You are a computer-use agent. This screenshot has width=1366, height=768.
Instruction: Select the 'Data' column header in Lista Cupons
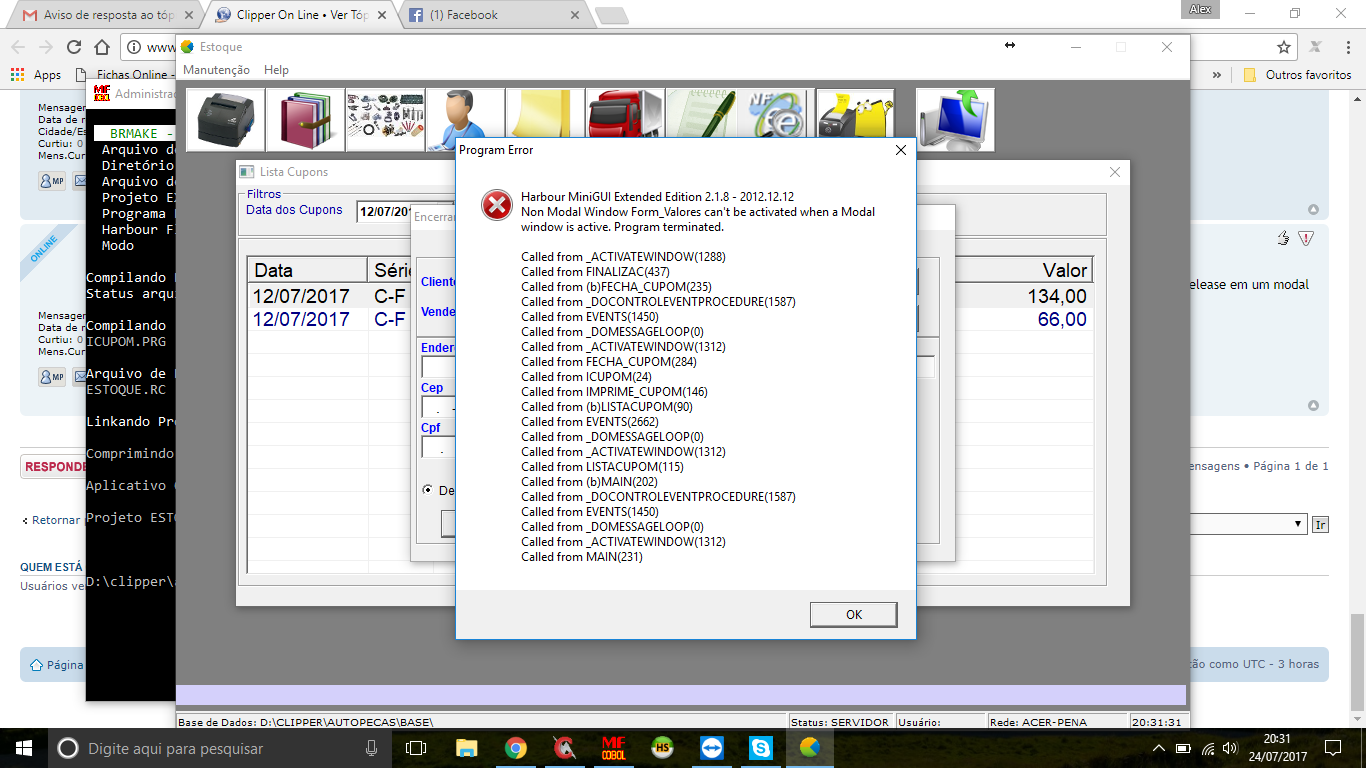[308, 270]
